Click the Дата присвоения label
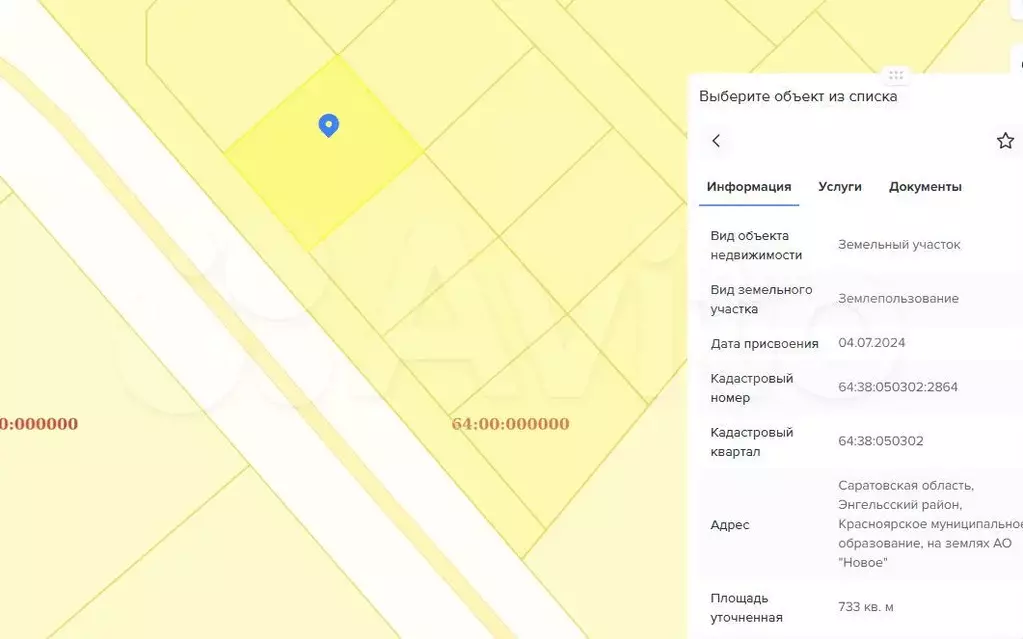1023x639 pixels. coord(764,344)
